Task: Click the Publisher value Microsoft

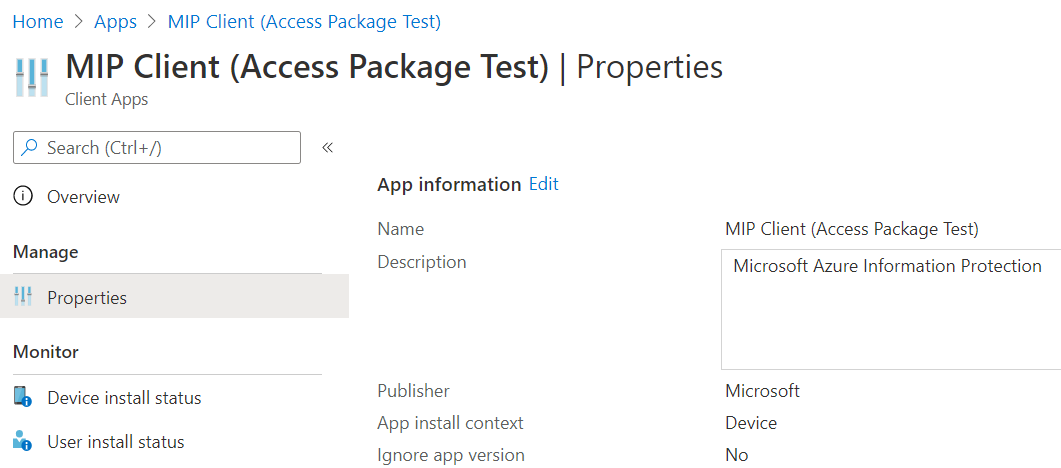Action: click(762, 391)
